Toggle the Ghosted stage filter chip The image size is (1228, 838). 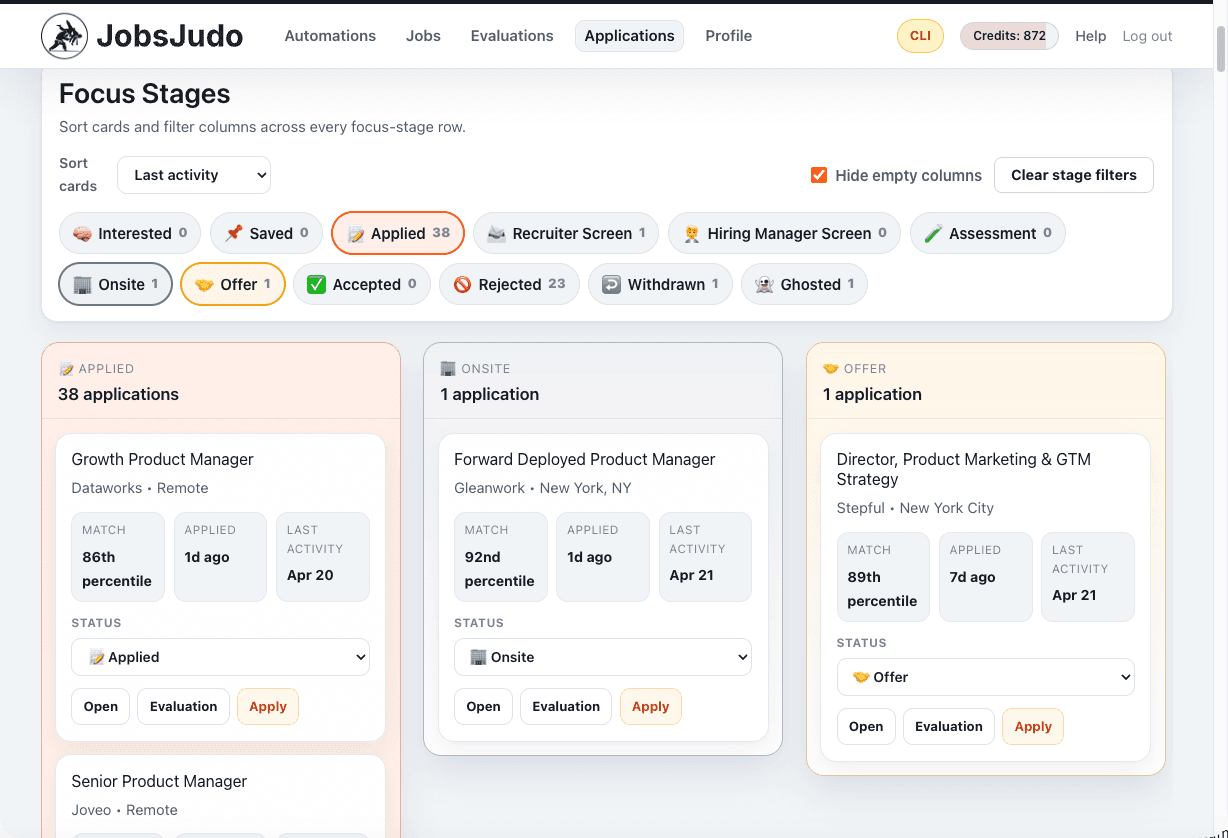click(x=804, y=284)
